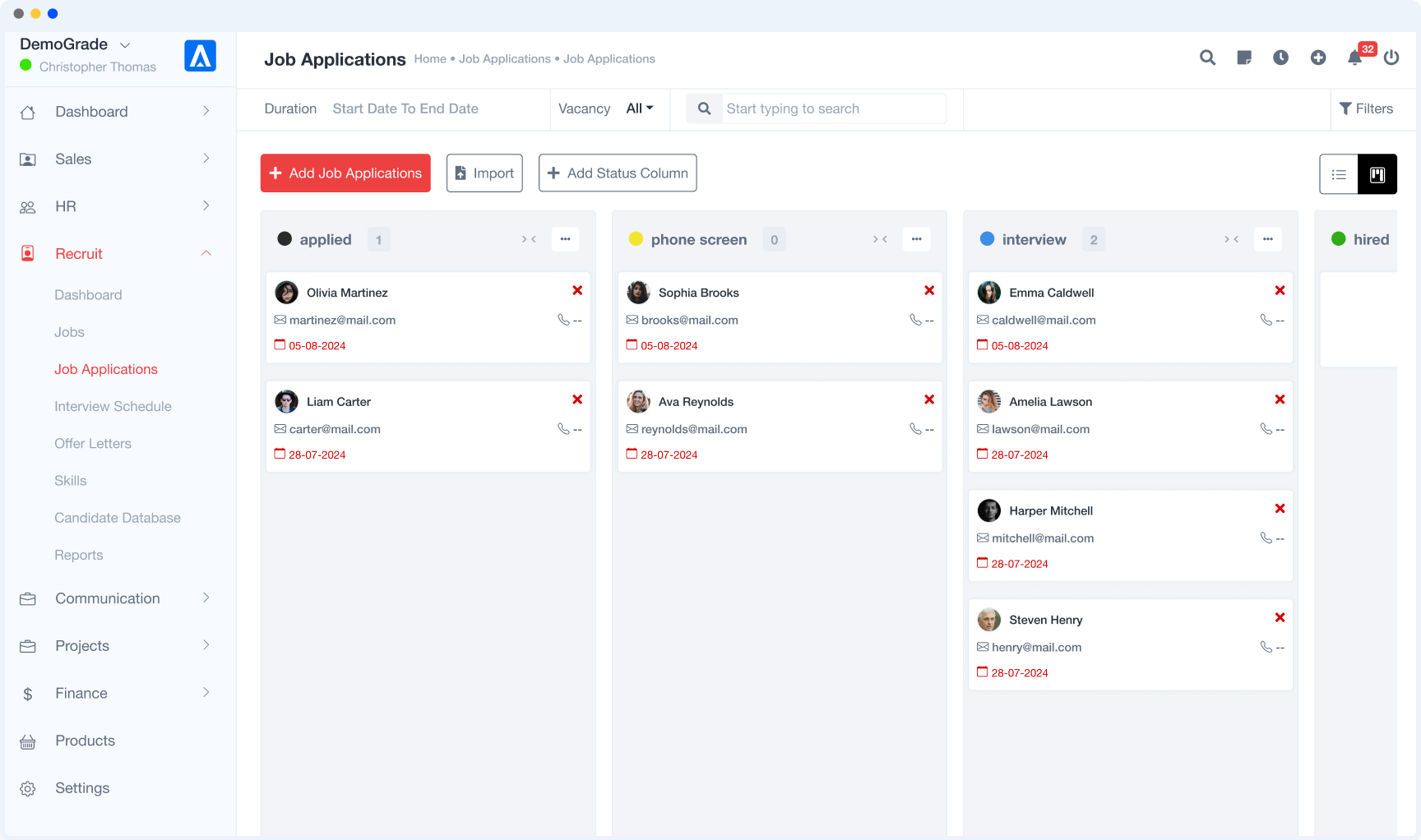Open the global search magnifier icon
Image resolution: width=1421 pixels, height=840 pixels.
tap(1207, 58)
